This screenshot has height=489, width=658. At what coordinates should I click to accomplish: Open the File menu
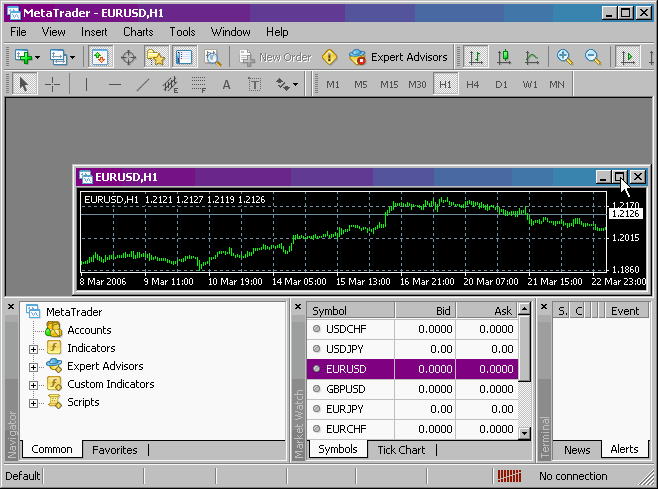pos(18,32)
